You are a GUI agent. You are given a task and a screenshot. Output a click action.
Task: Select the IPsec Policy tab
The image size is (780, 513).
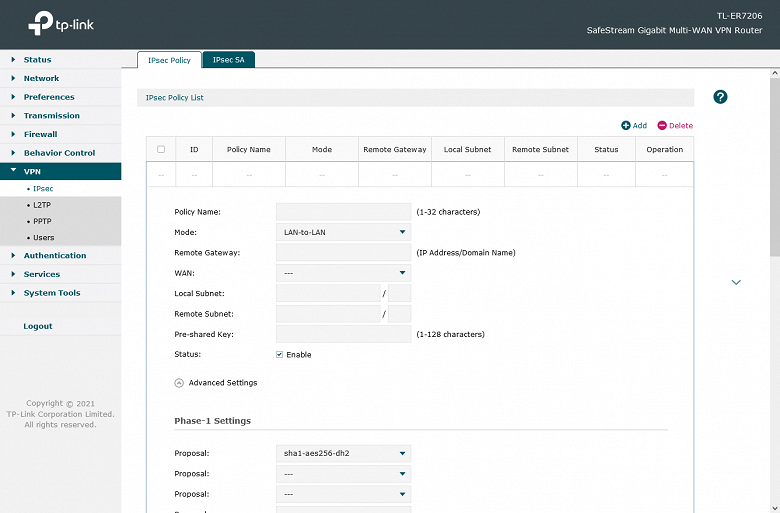coord(168,60)
